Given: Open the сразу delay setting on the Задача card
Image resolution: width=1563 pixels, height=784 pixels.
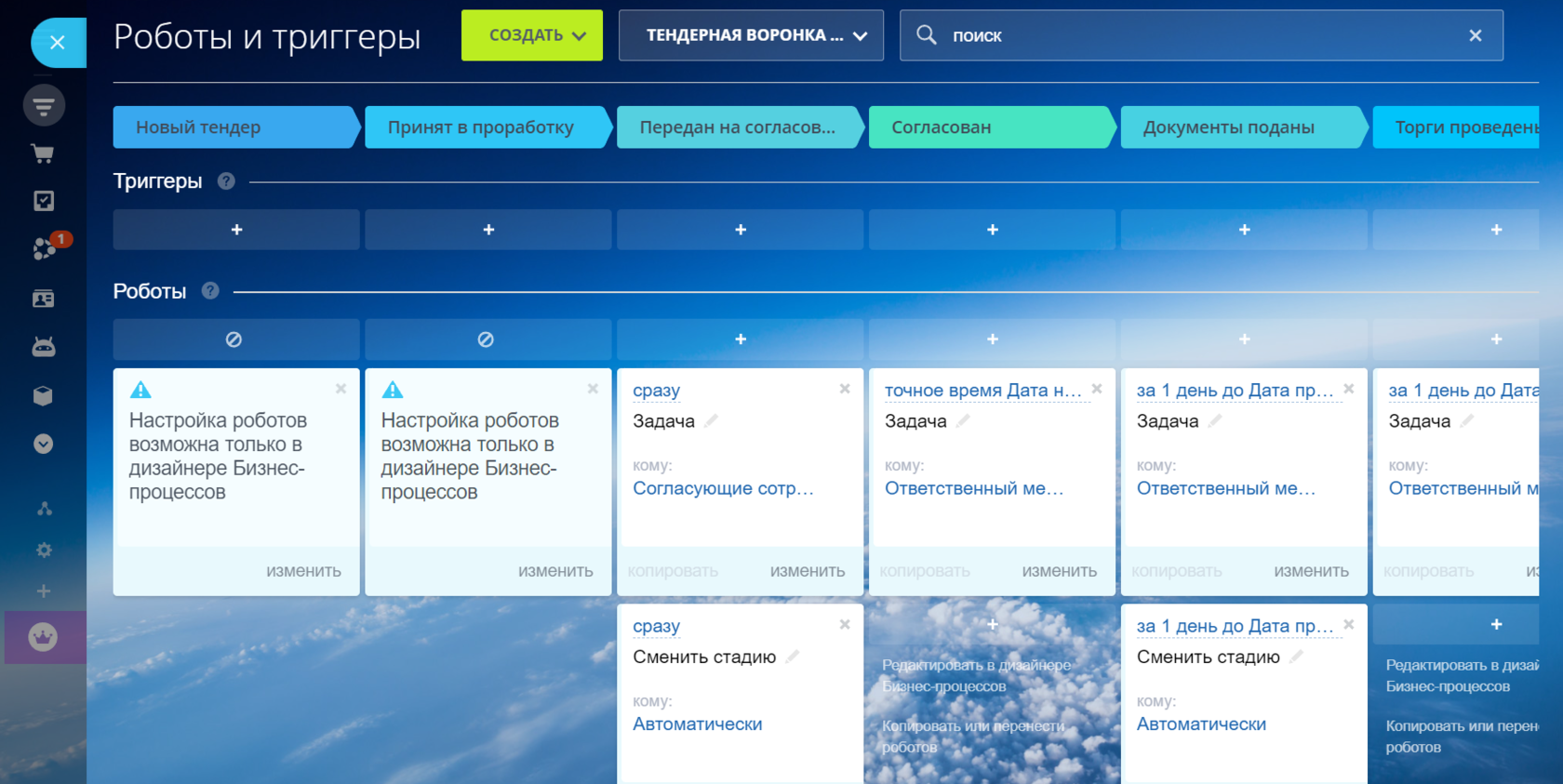Looking at the screenshot, I should click(657, 391).
